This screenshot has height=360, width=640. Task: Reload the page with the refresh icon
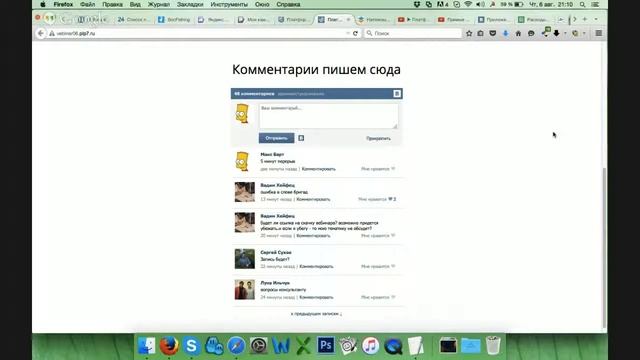point(355,33)
